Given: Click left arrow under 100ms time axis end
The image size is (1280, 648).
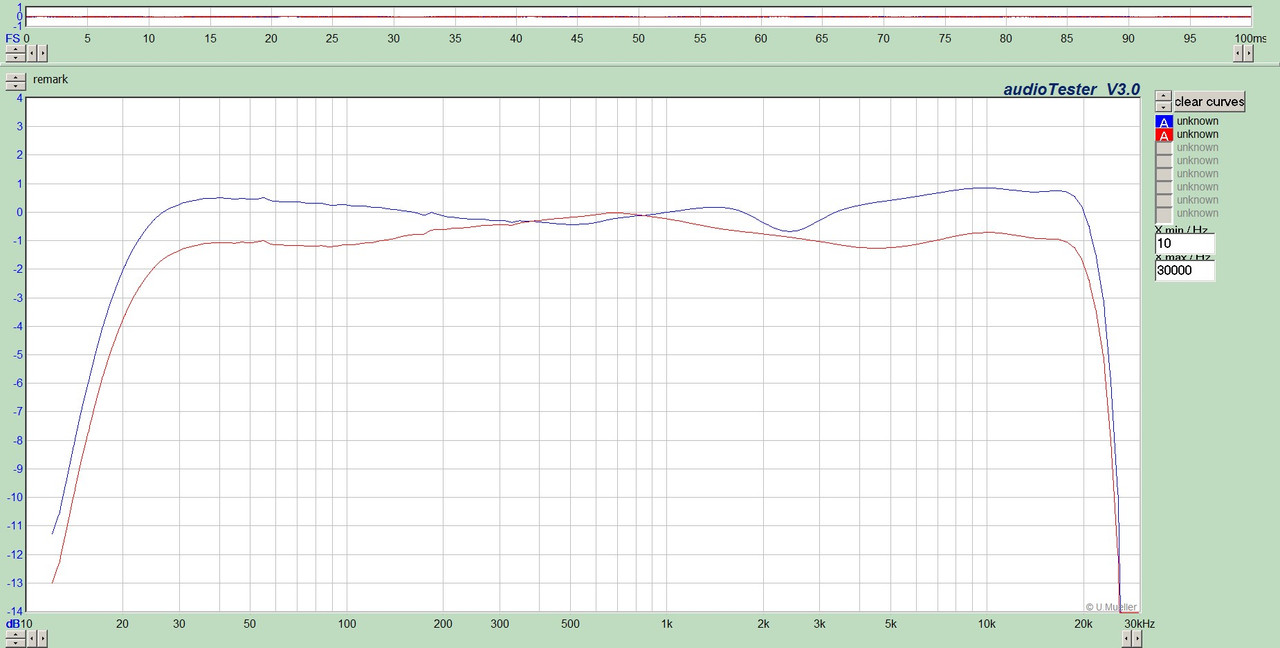Looking at the screenshot, I should click(1238, 53).
